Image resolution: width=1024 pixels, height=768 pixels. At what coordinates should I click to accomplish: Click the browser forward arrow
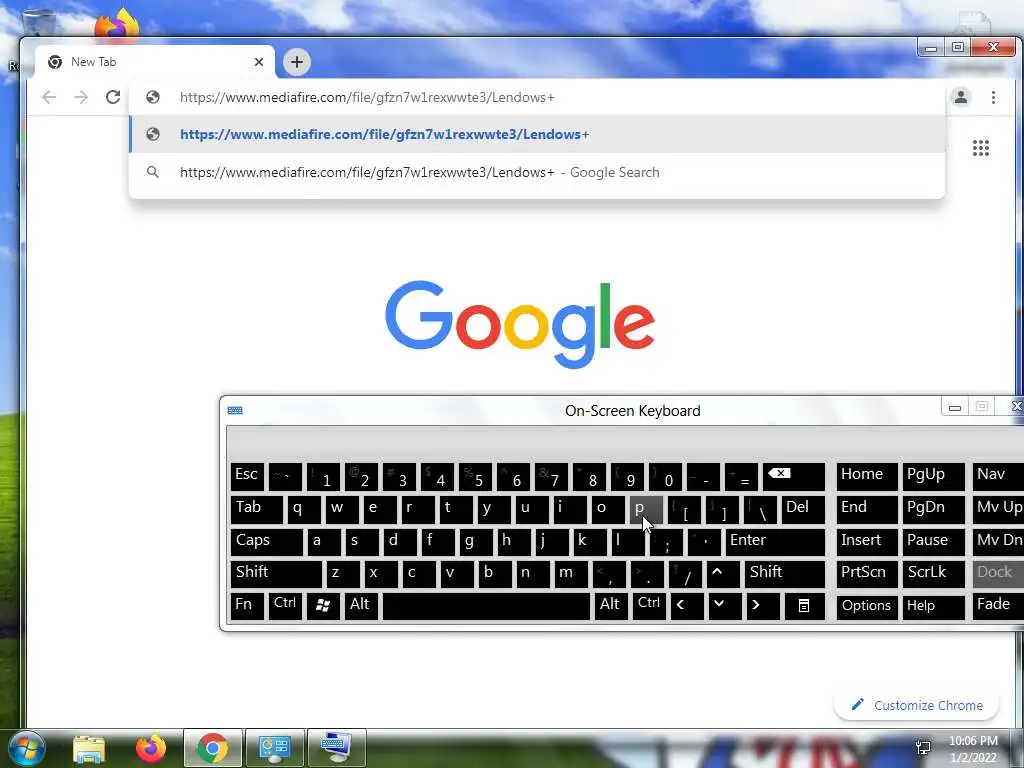tap(81, 97)
